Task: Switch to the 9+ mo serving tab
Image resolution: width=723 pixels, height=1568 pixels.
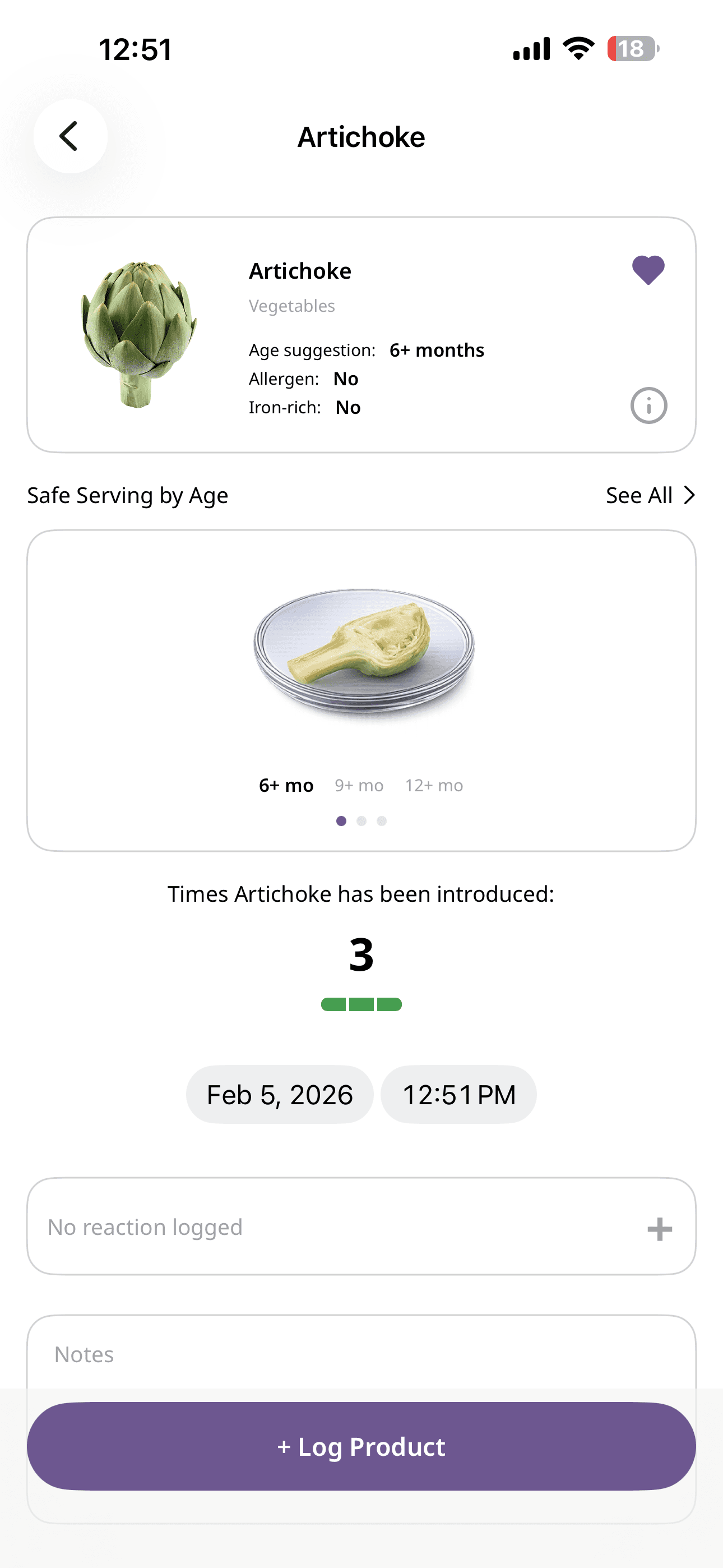Action: click(x=359, y=785)
